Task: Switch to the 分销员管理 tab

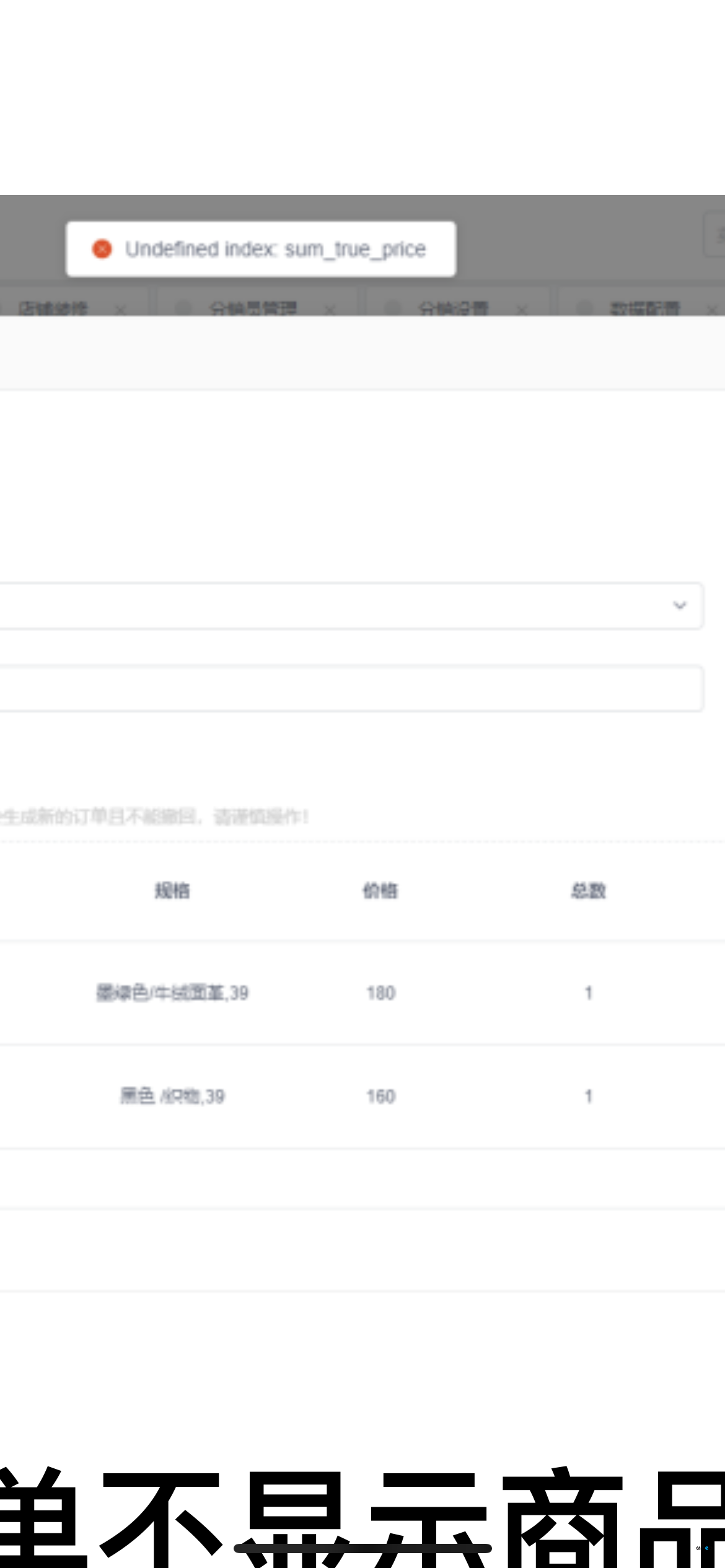Action: pos(253,308)
